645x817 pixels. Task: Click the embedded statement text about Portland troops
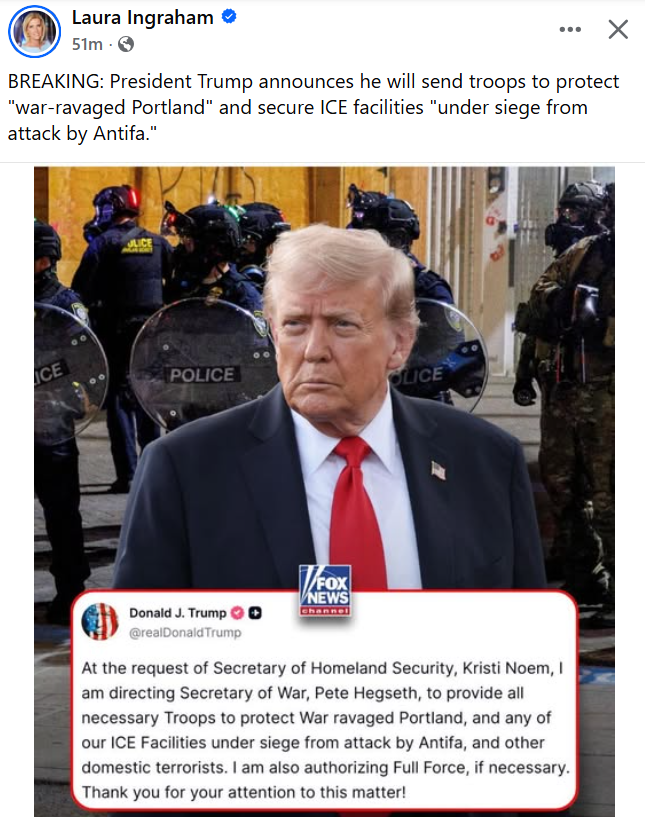point(325,730)
